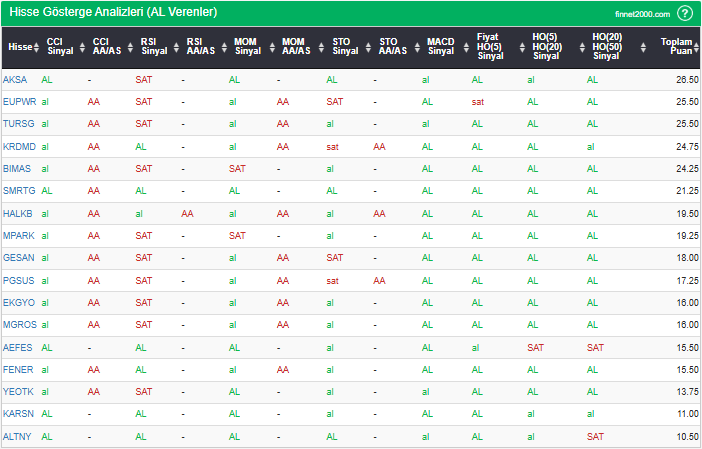Open the MGROS stock link
The image size is (702, 449).
[x=20, y=325]
